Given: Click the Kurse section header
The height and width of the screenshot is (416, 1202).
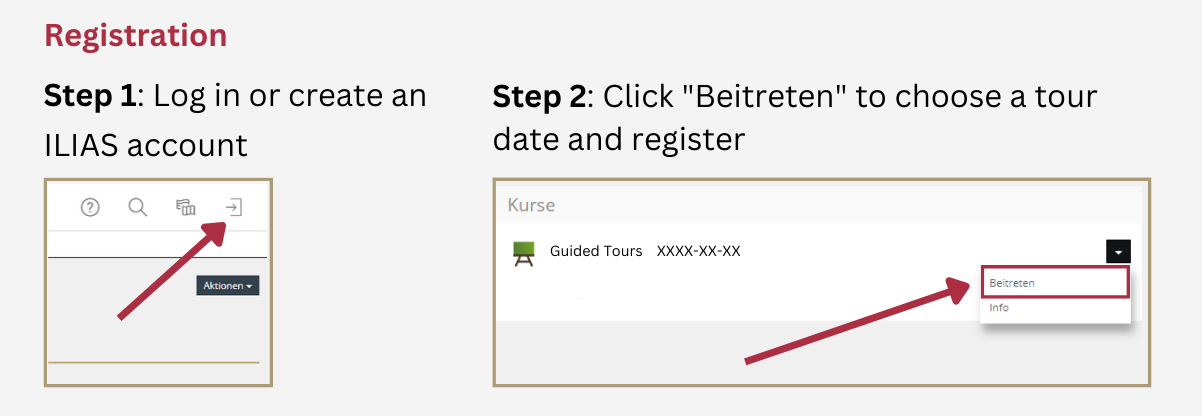Looking at the screenshot, I should point(531,205).
